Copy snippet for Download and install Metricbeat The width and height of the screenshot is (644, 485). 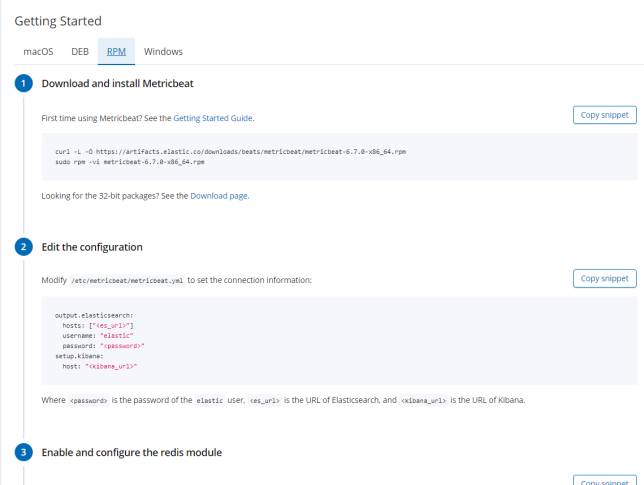coord(605,115)
